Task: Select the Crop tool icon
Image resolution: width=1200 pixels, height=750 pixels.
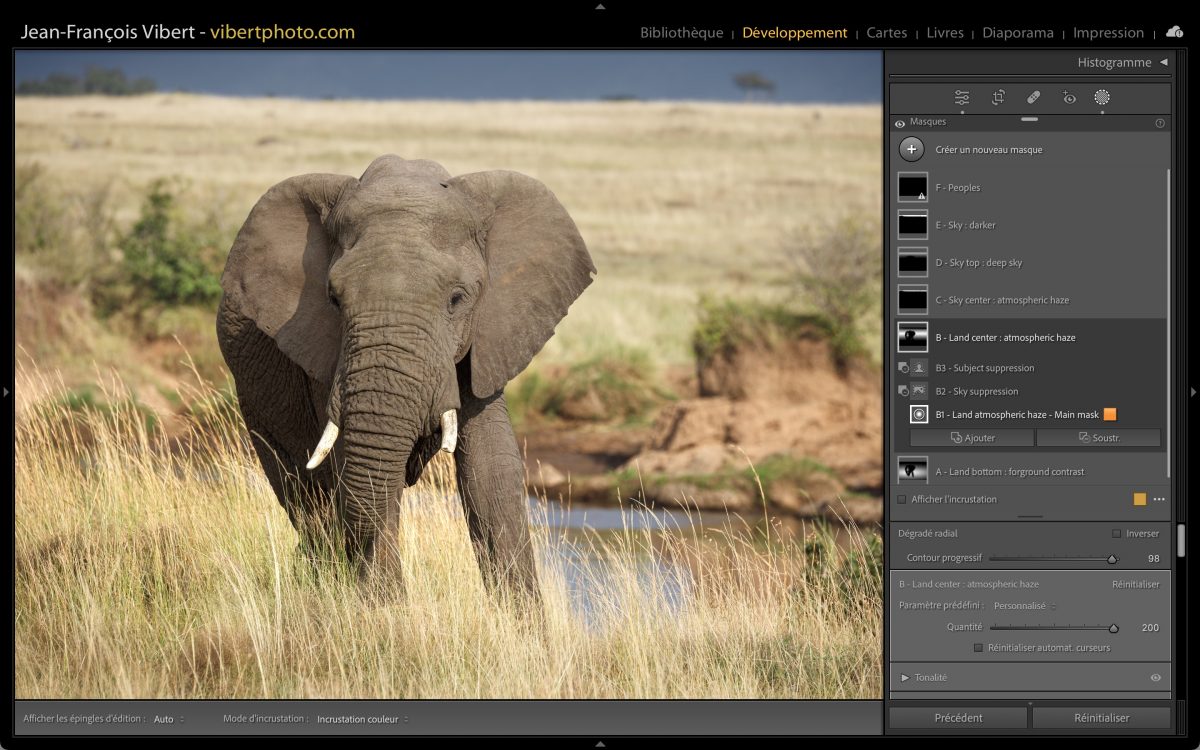Action: tap(998, 98)
